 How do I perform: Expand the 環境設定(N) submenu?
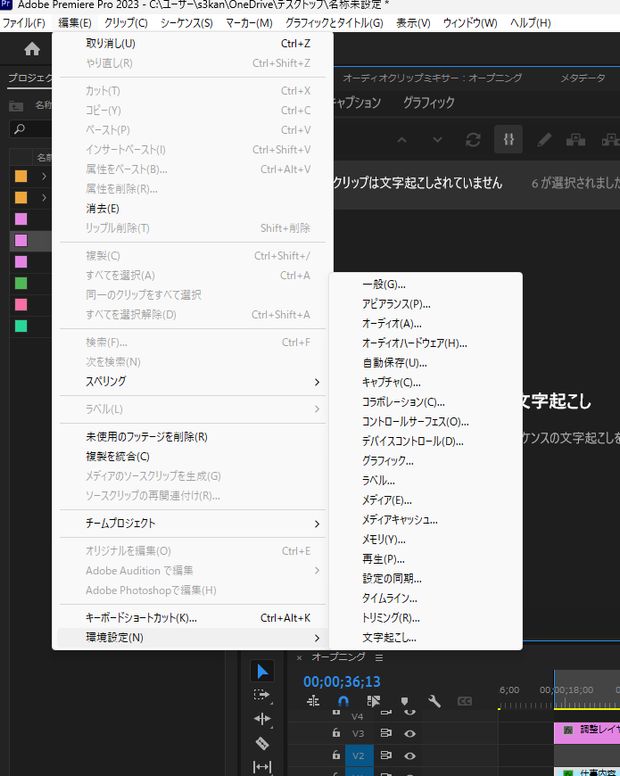[192, 637]
